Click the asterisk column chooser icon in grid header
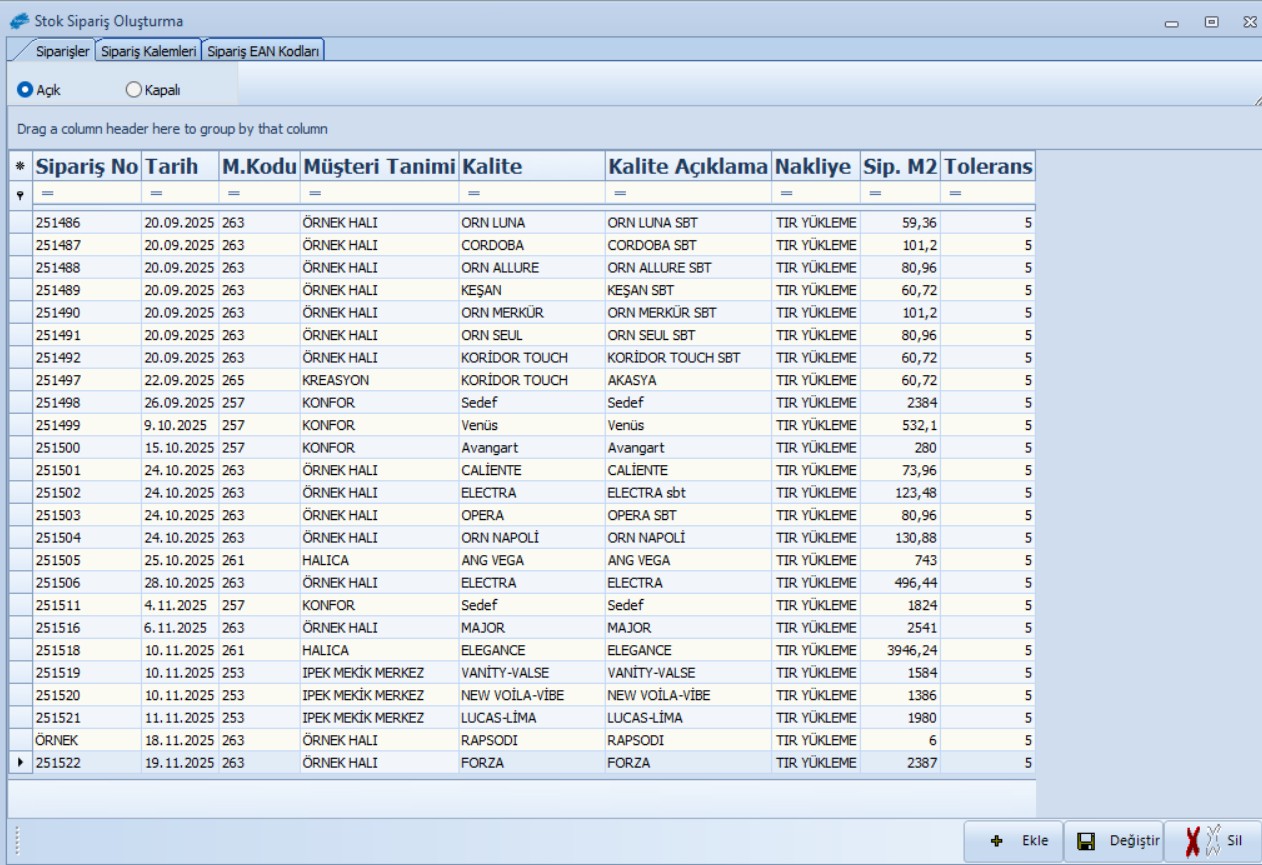1262x865 pixels. tap(20, 166)
